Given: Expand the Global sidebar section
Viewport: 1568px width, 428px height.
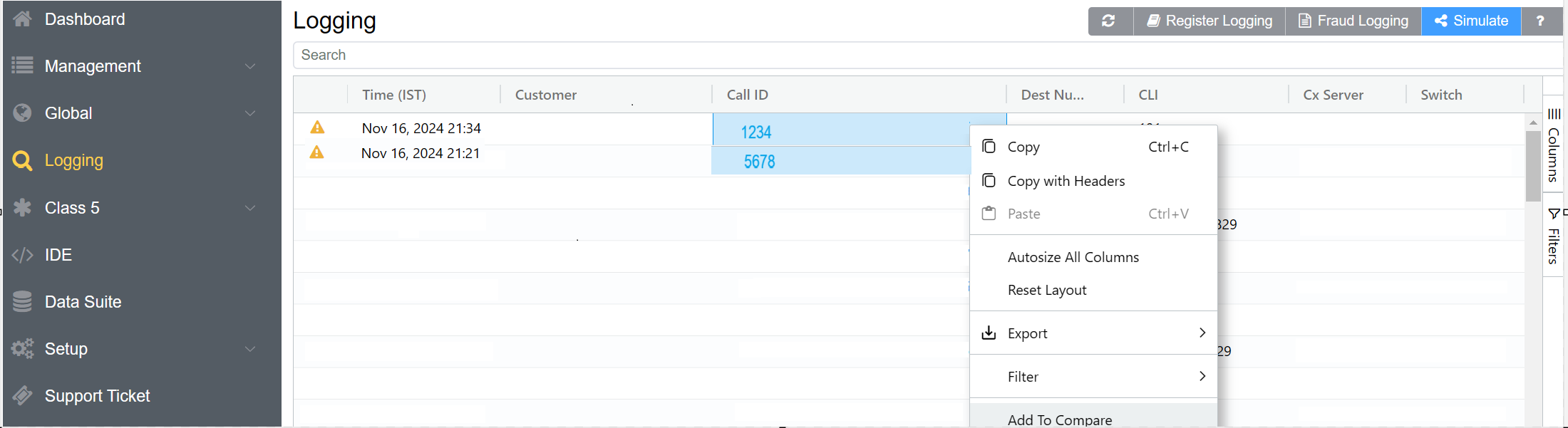Looking at the screenshot, I should pos(249,113).
